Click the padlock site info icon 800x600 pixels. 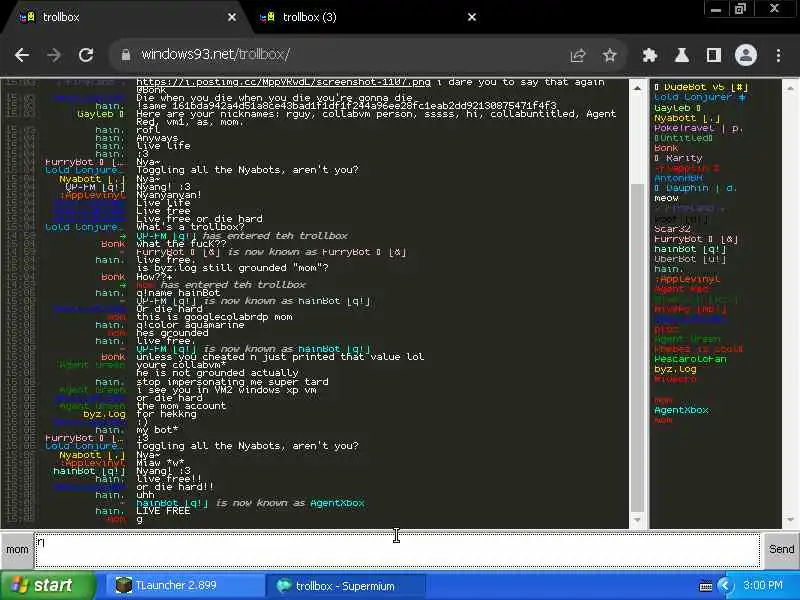pos(126,55)
